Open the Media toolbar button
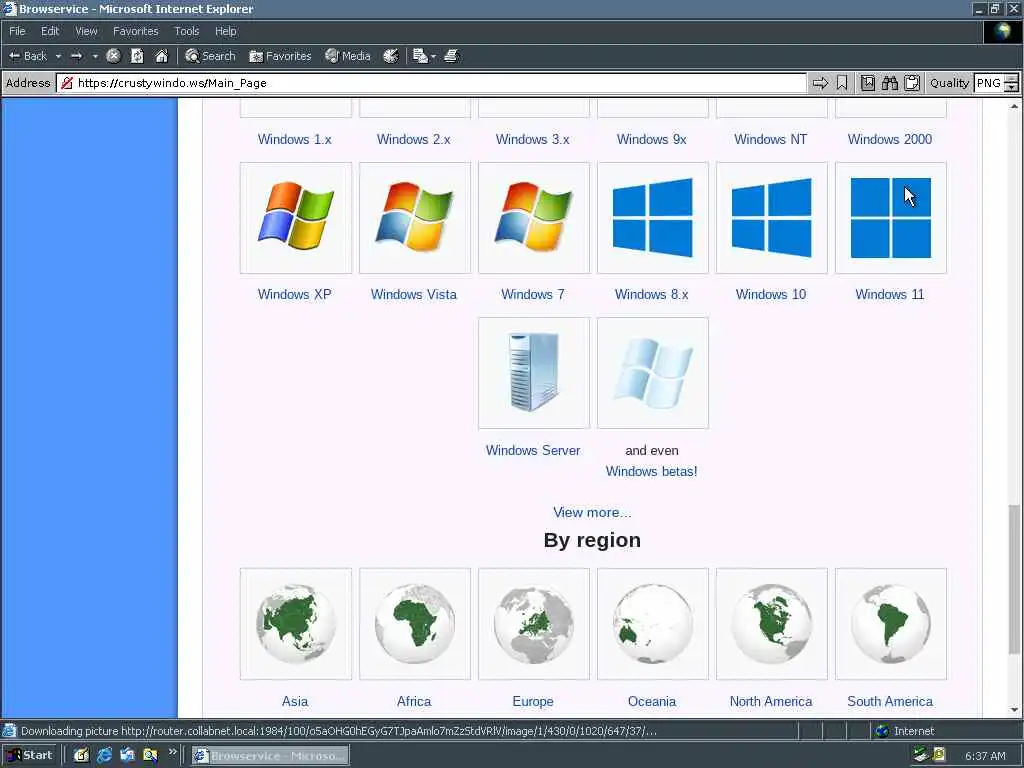 coord(347,56)
